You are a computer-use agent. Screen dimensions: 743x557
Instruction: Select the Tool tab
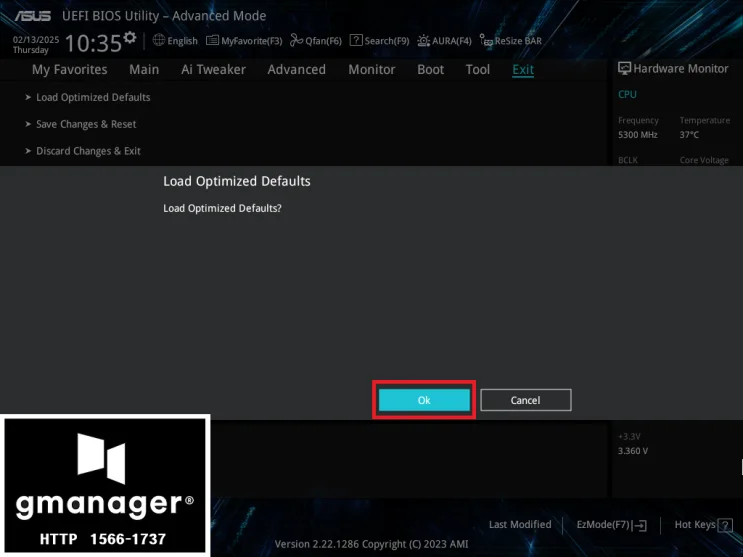[478, 70]
